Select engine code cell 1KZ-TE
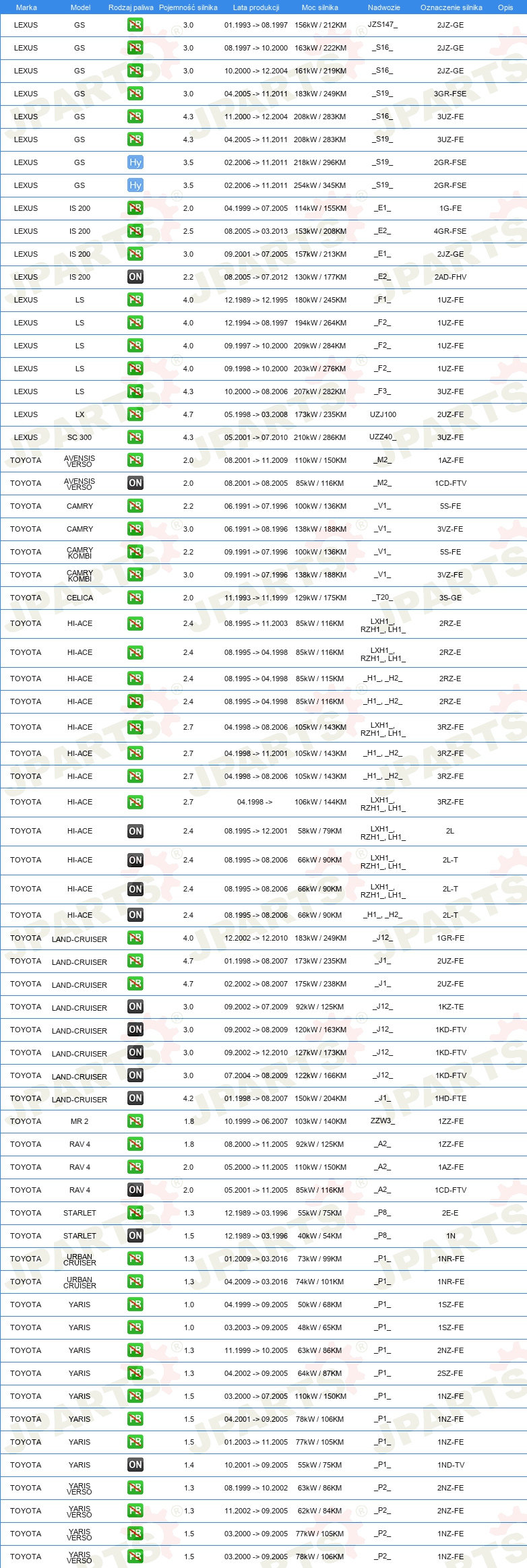Screen dimensions: 527x1568 coord(450,1007)
